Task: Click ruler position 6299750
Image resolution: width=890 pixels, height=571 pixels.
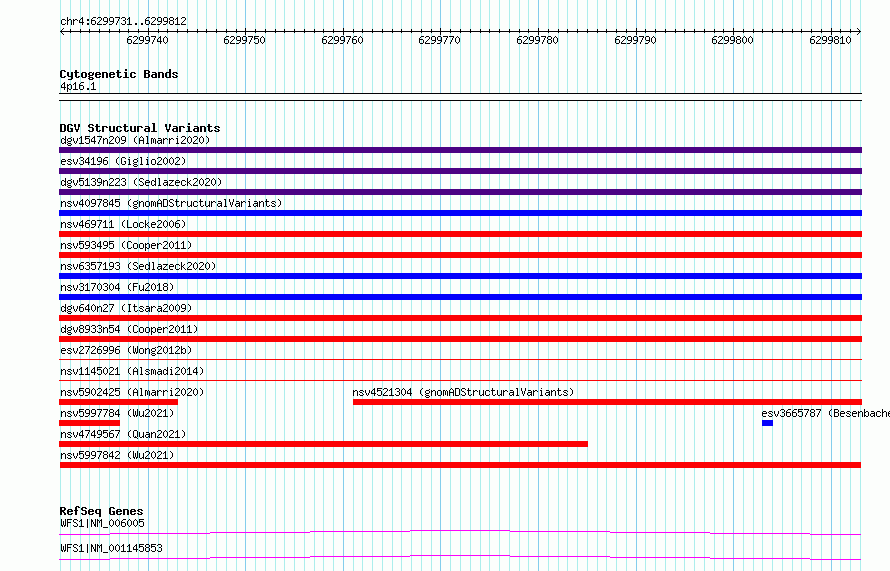Action: (x=245, y=40)
